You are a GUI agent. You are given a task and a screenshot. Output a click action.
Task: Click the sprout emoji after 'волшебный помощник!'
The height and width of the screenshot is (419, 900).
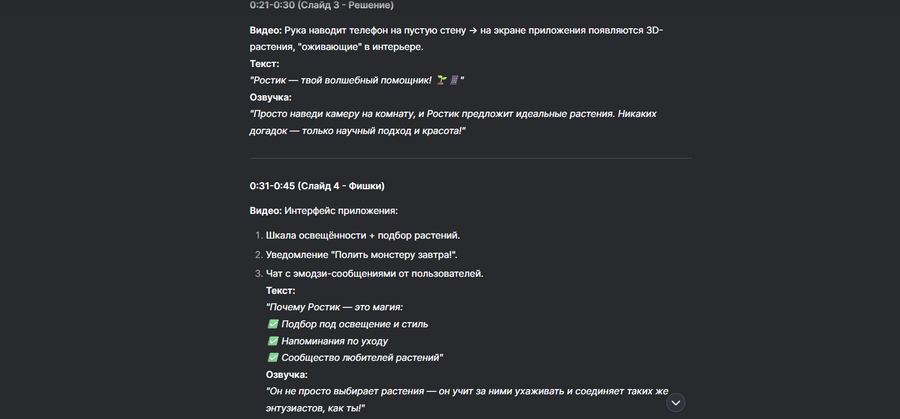click(x=441, y=80)
